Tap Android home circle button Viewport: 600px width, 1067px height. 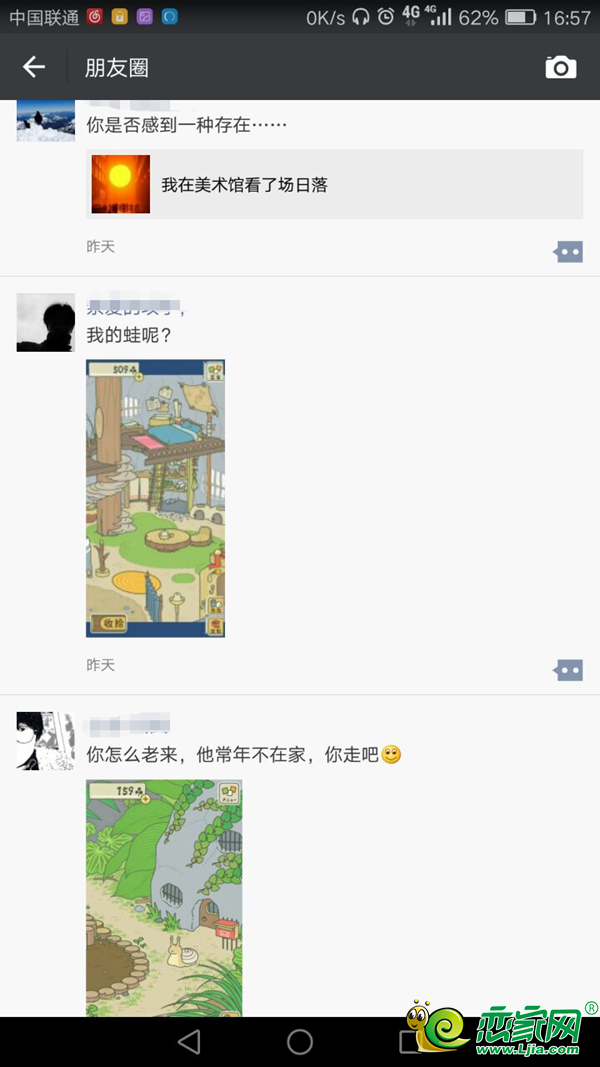299,1042
